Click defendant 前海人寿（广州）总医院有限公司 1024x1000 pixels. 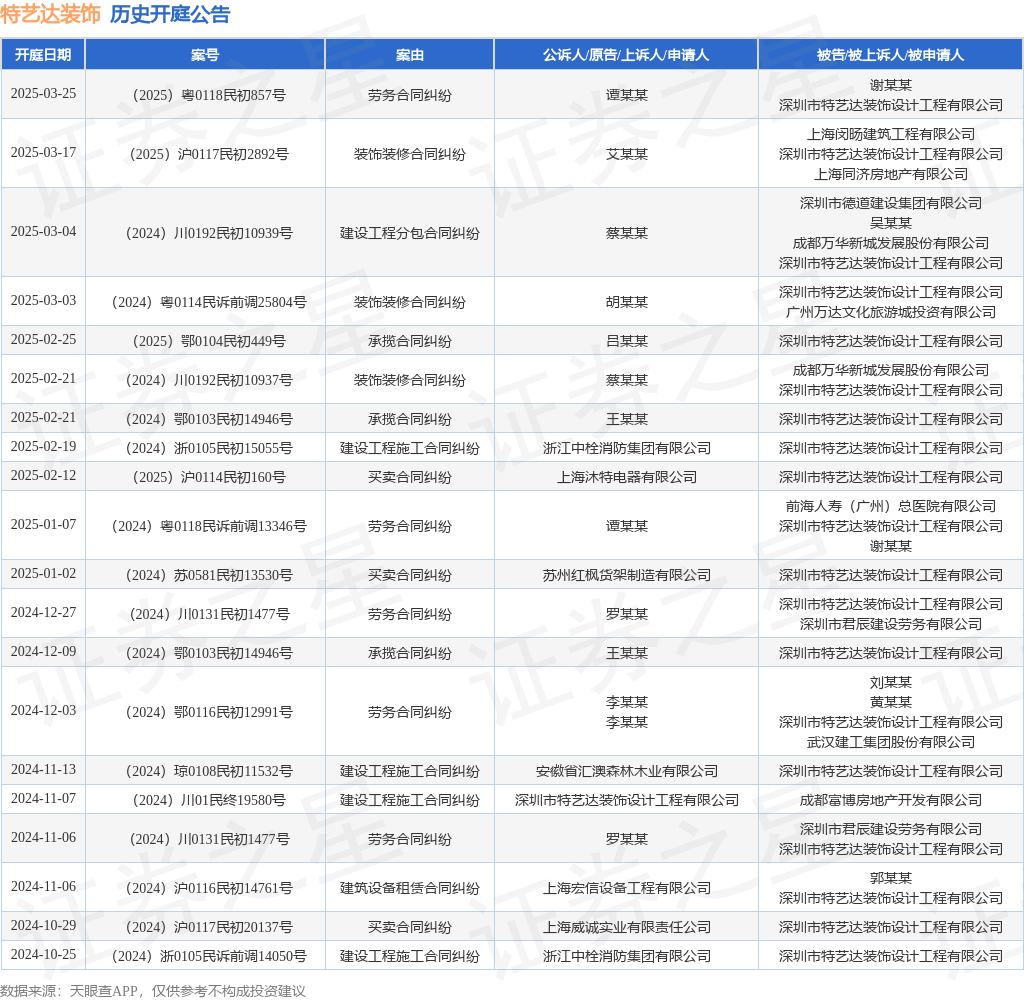click(x=890, y=506)
